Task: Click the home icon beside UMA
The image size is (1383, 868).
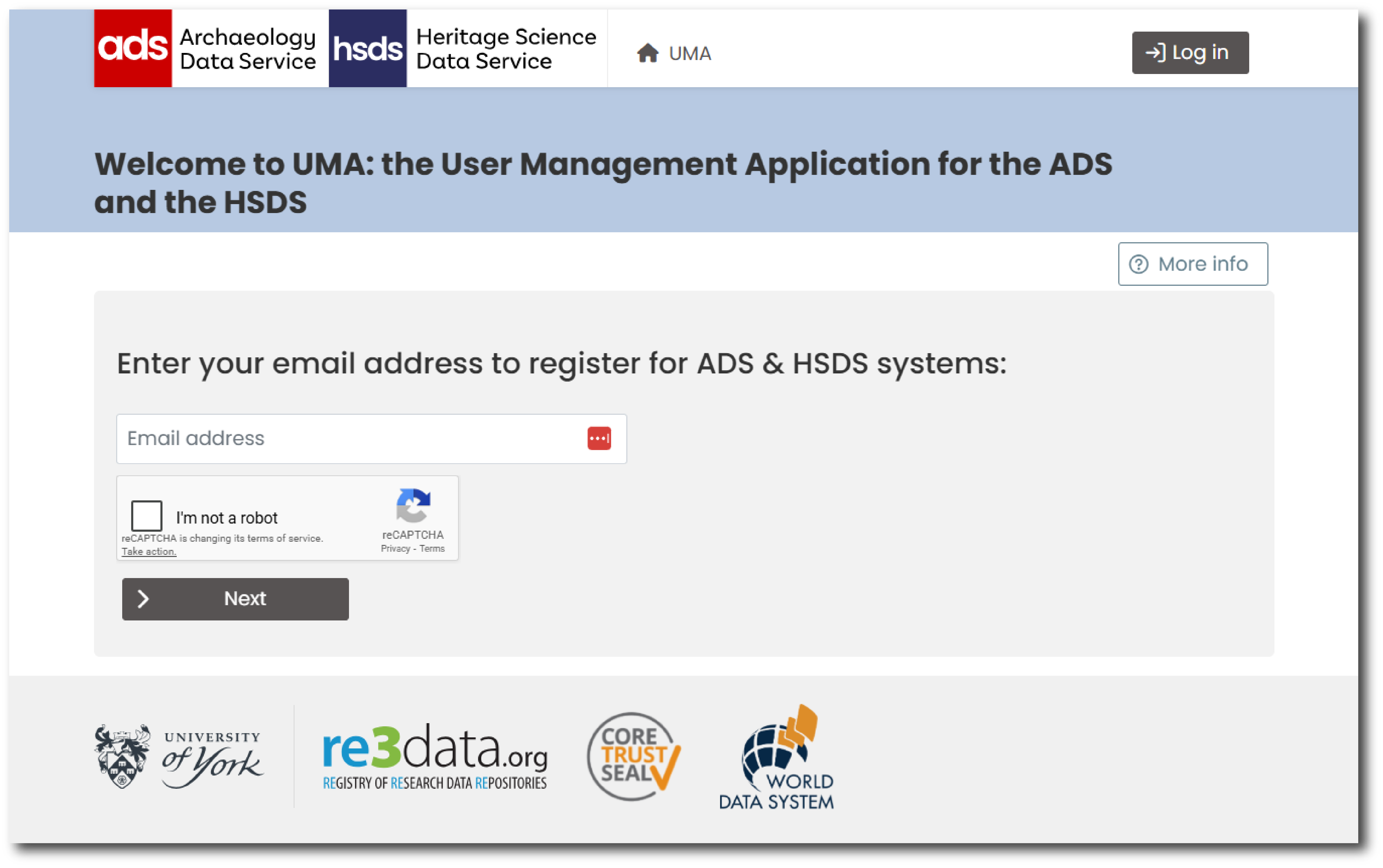Action: (648, 53)
